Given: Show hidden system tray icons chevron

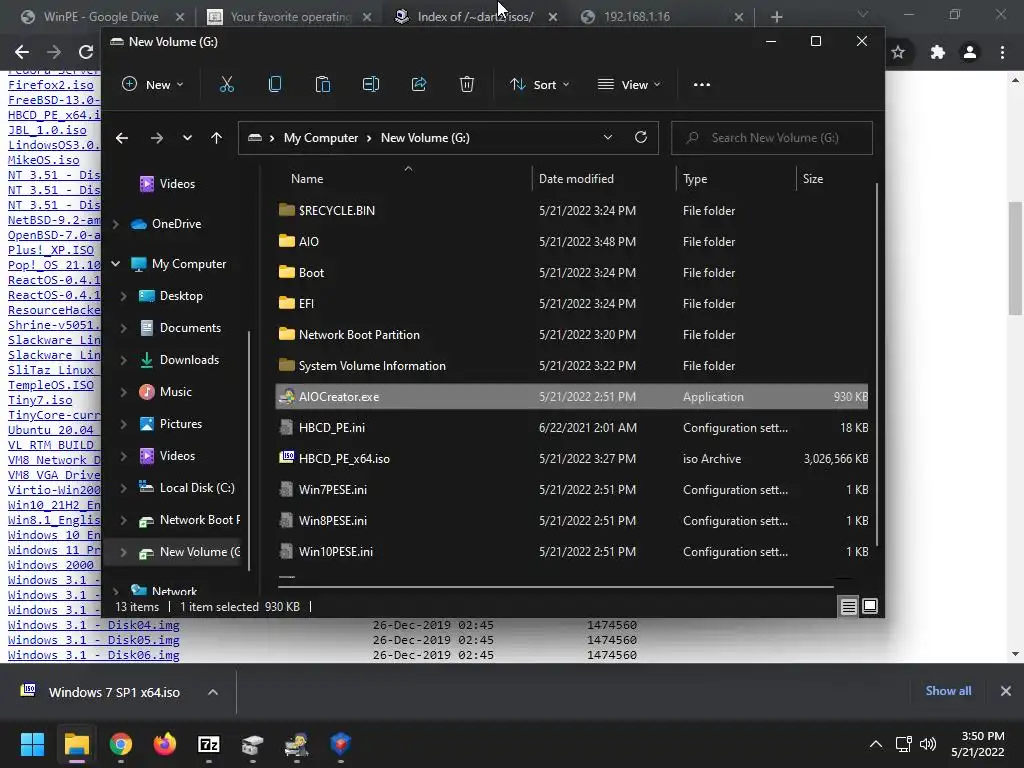Looking at the screenshot, I should pos(876,744).
